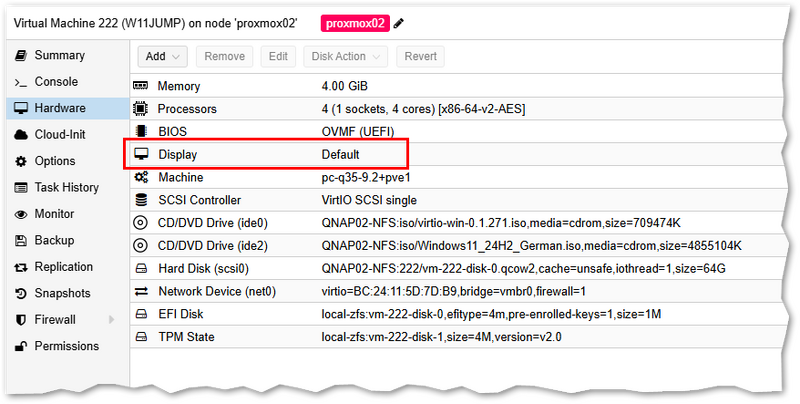Click the Snapshots history icon
The image size is (800, 404).
(x=21, y=293)
